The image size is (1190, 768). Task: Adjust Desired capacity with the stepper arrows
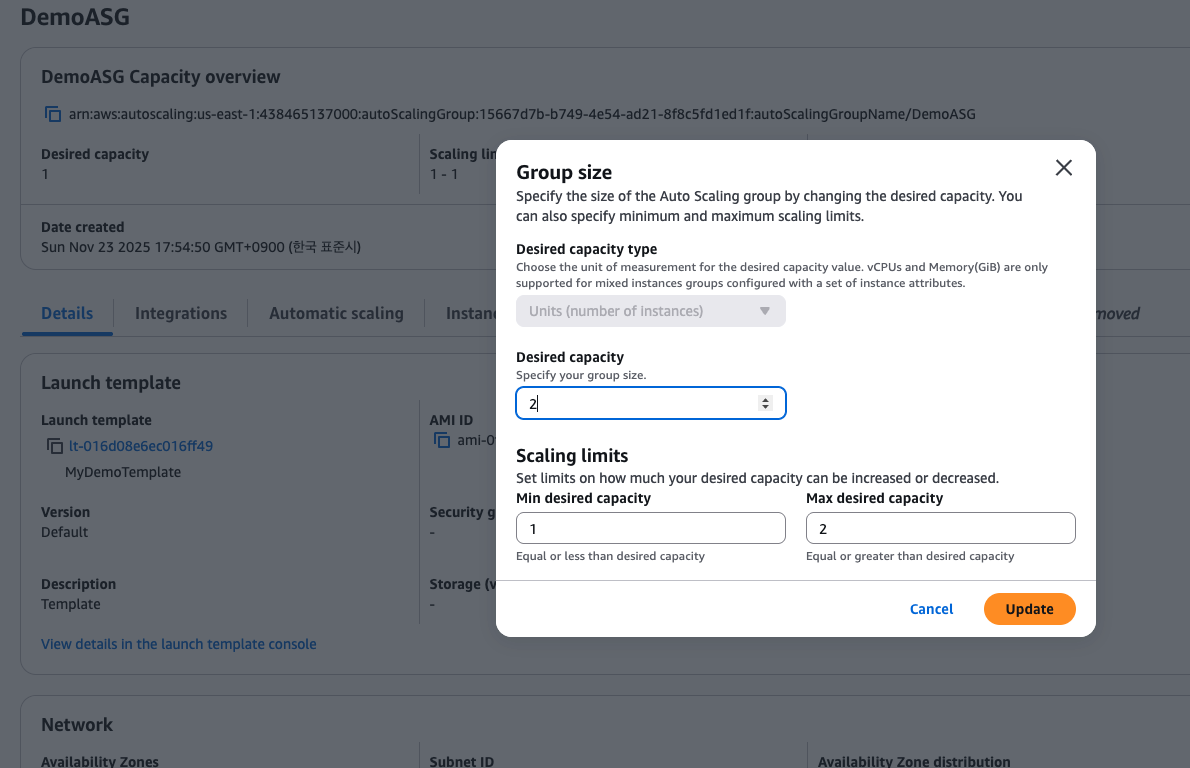[x=765, y=403]
